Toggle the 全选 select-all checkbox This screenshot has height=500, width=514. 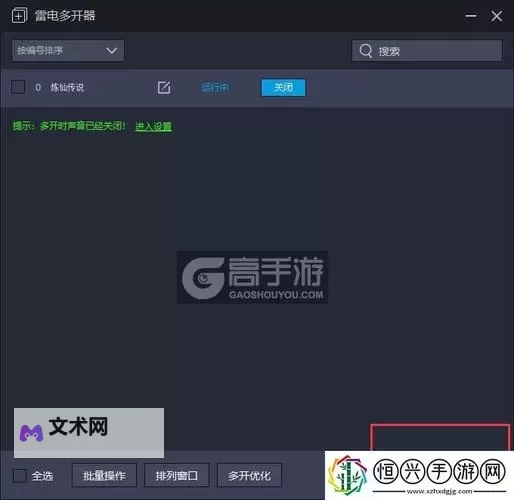pyautogui.click(x=20, y=476)
